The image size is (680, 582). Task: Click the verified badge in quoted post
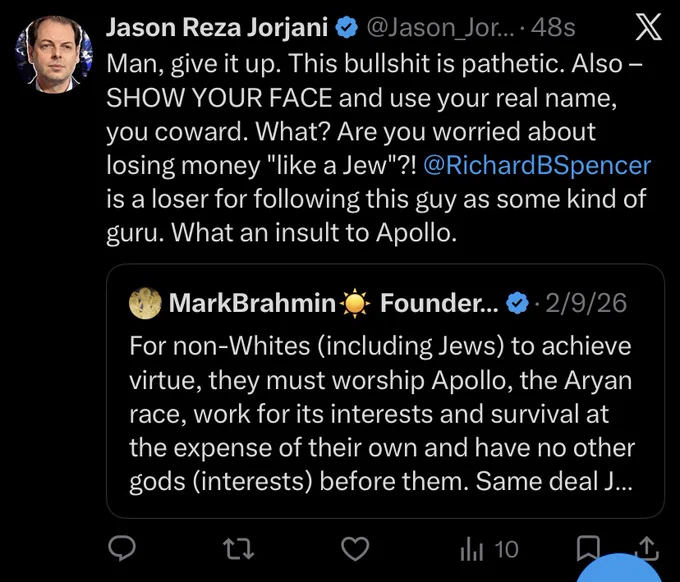[518, 303]
